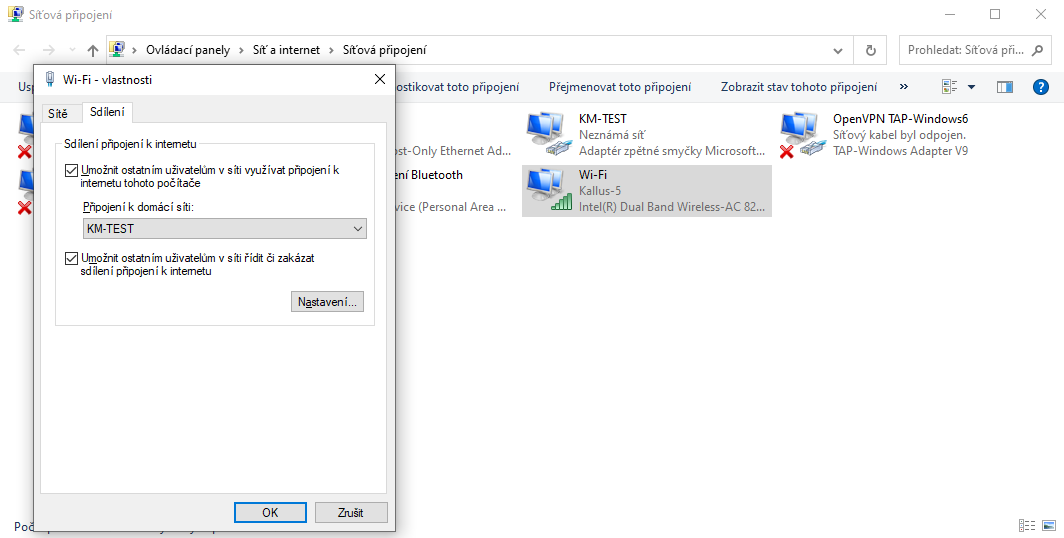
Task: Switch to the Sdílení tab
Action: 107,112
